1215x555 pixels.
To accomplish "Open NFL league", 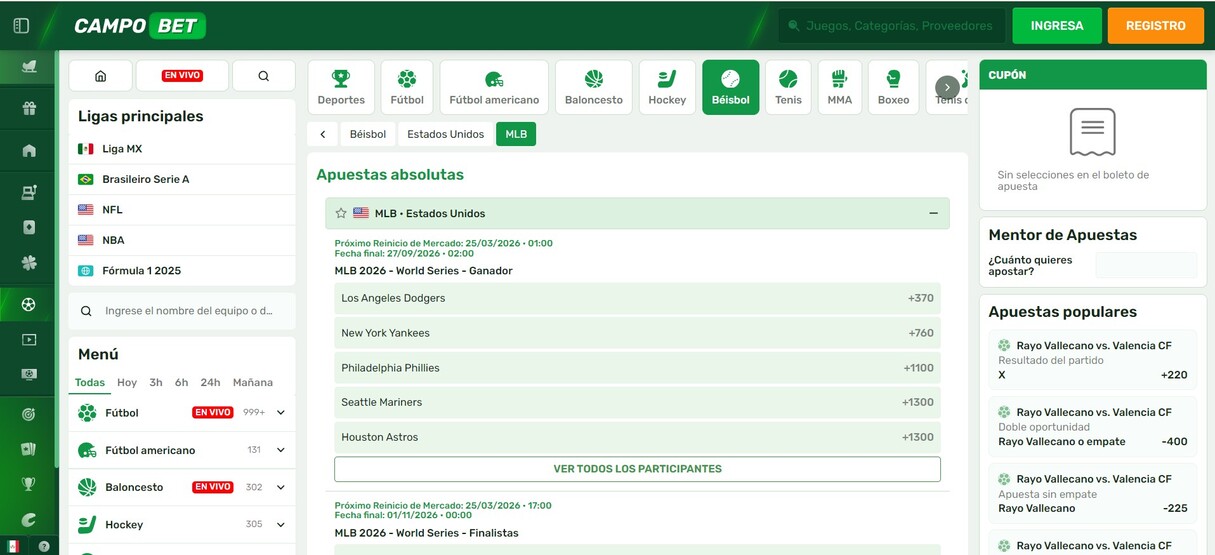I will 182,210.
